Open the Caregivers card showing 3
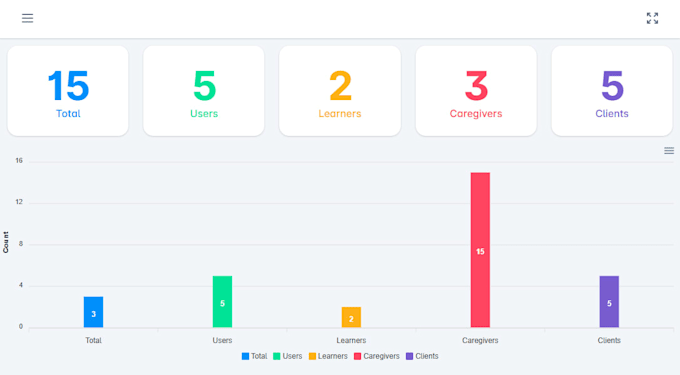 476,91
